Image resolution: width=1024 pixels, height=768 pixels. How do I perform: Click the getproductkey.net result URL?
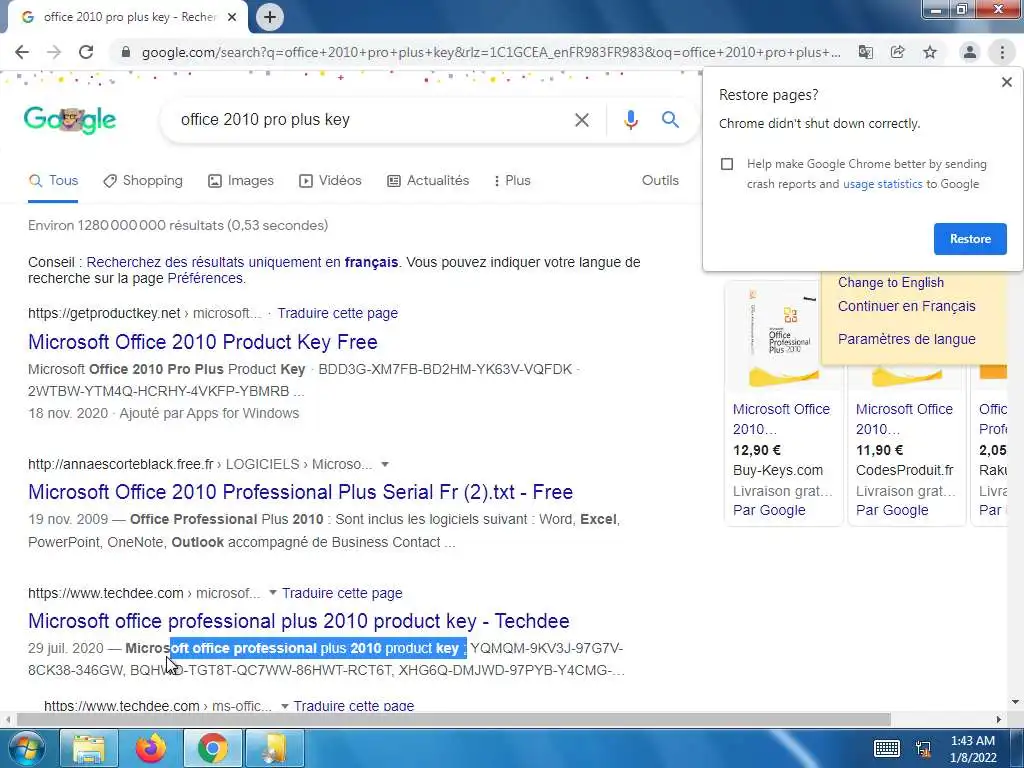tap(145, 313)
